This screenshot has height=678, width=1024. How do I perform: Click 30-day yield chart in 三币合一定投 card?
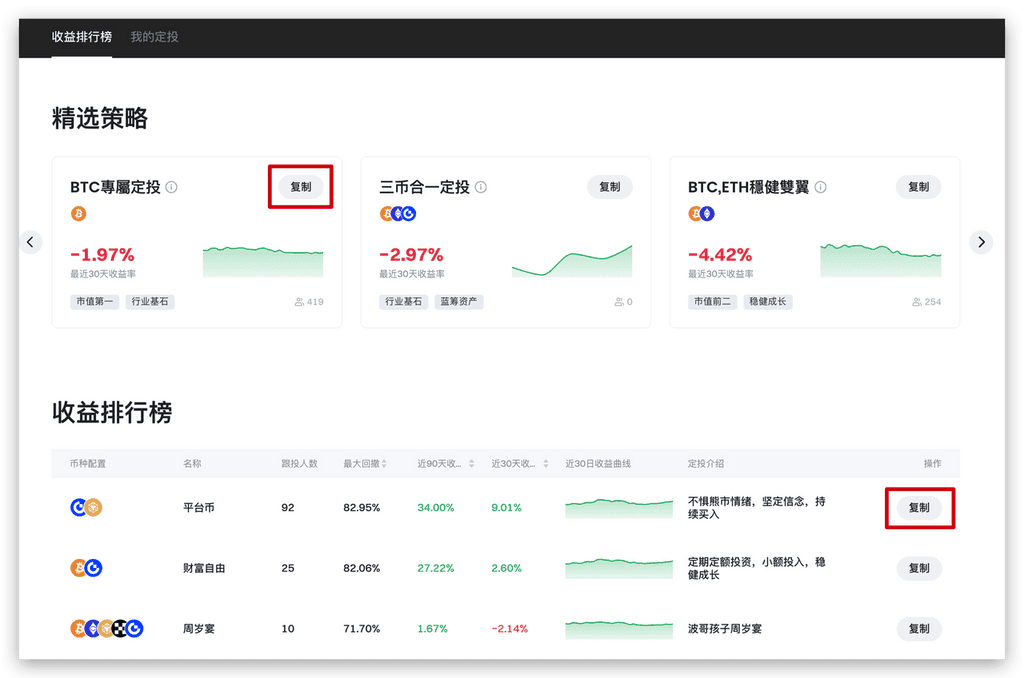click(572, 261)
